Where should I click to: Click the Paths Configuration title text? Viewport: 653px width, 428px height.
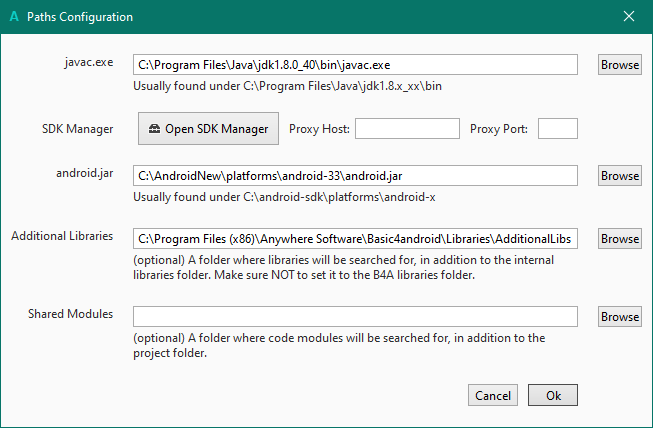80,17
